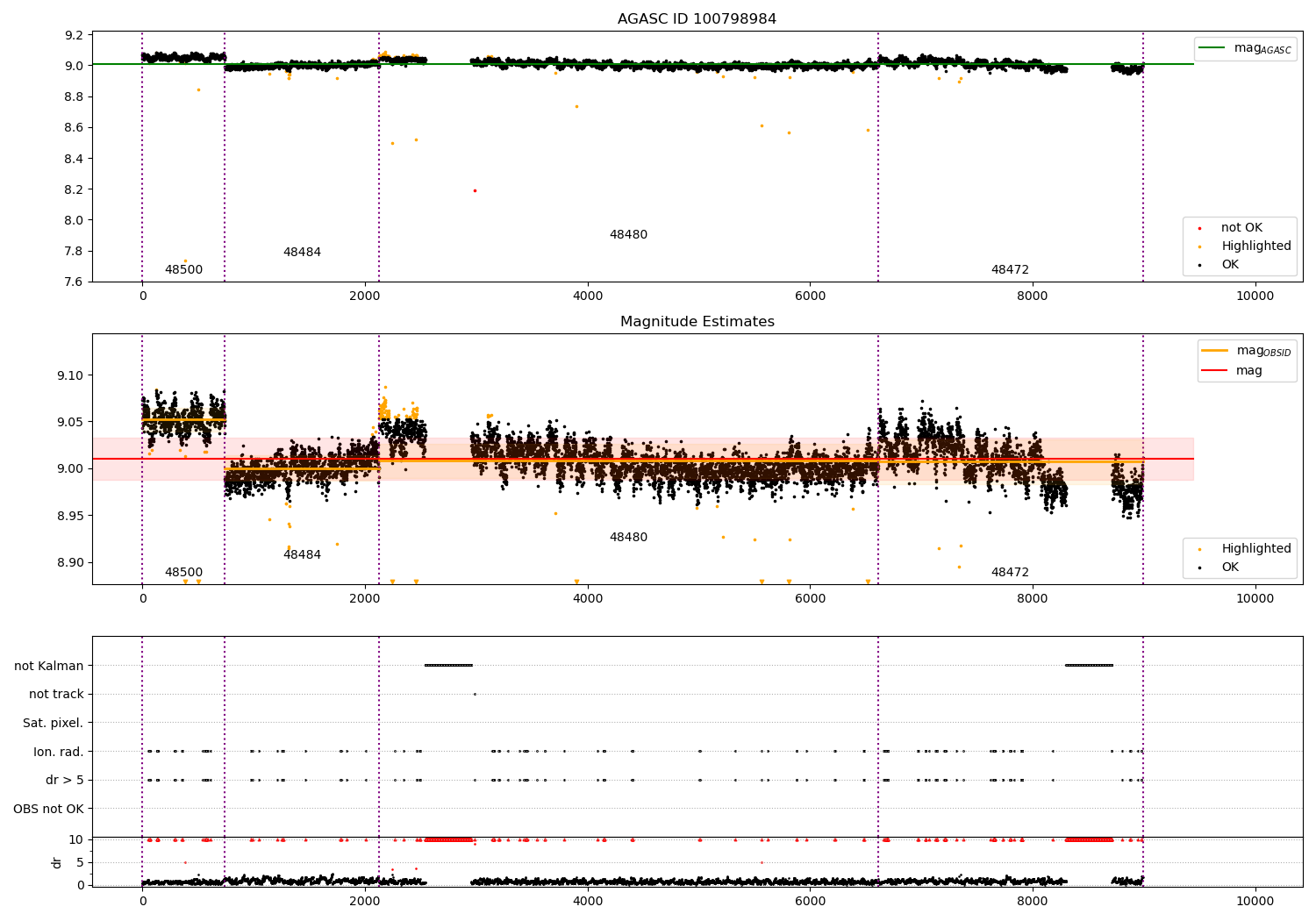Viewport: 1316px width, 921px height.
Task: Select the mag OBSID legend entry
Action: pyautogui.click(x=1246, y=351)
